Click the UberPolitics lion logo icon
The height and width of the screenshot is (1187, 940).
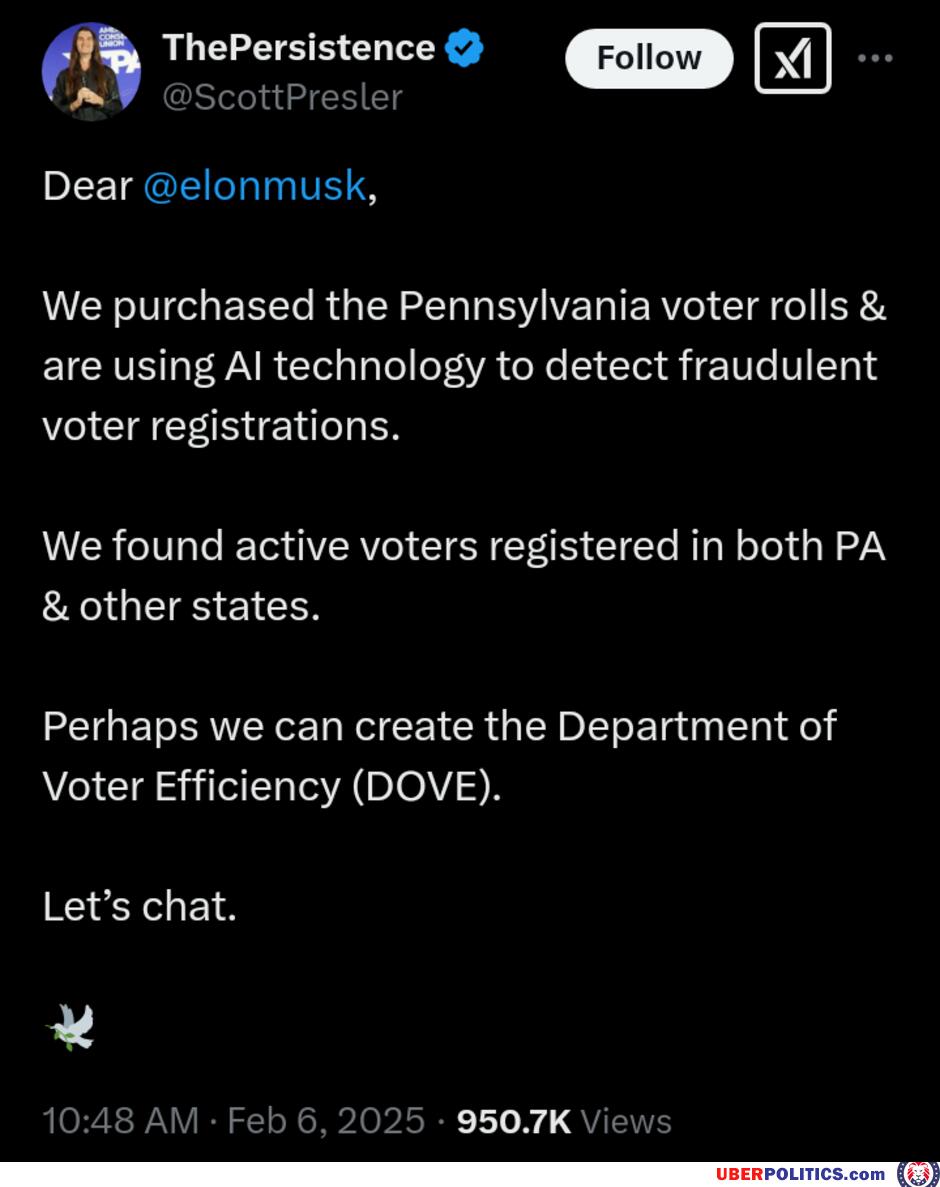click(917, 1174)
